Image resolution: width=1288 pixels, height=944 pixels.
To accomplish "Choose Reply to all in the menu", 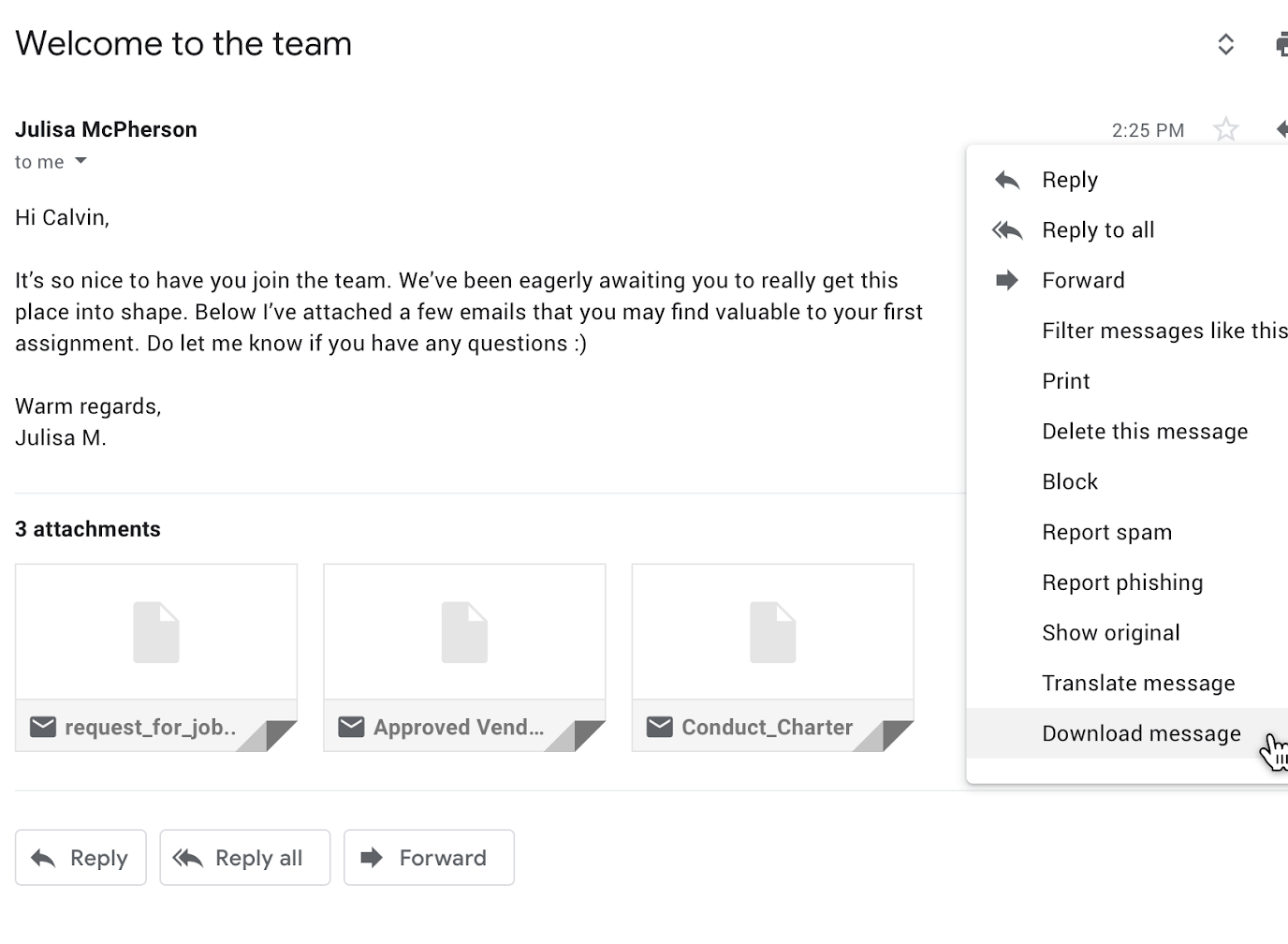I will coord(1097,230).
